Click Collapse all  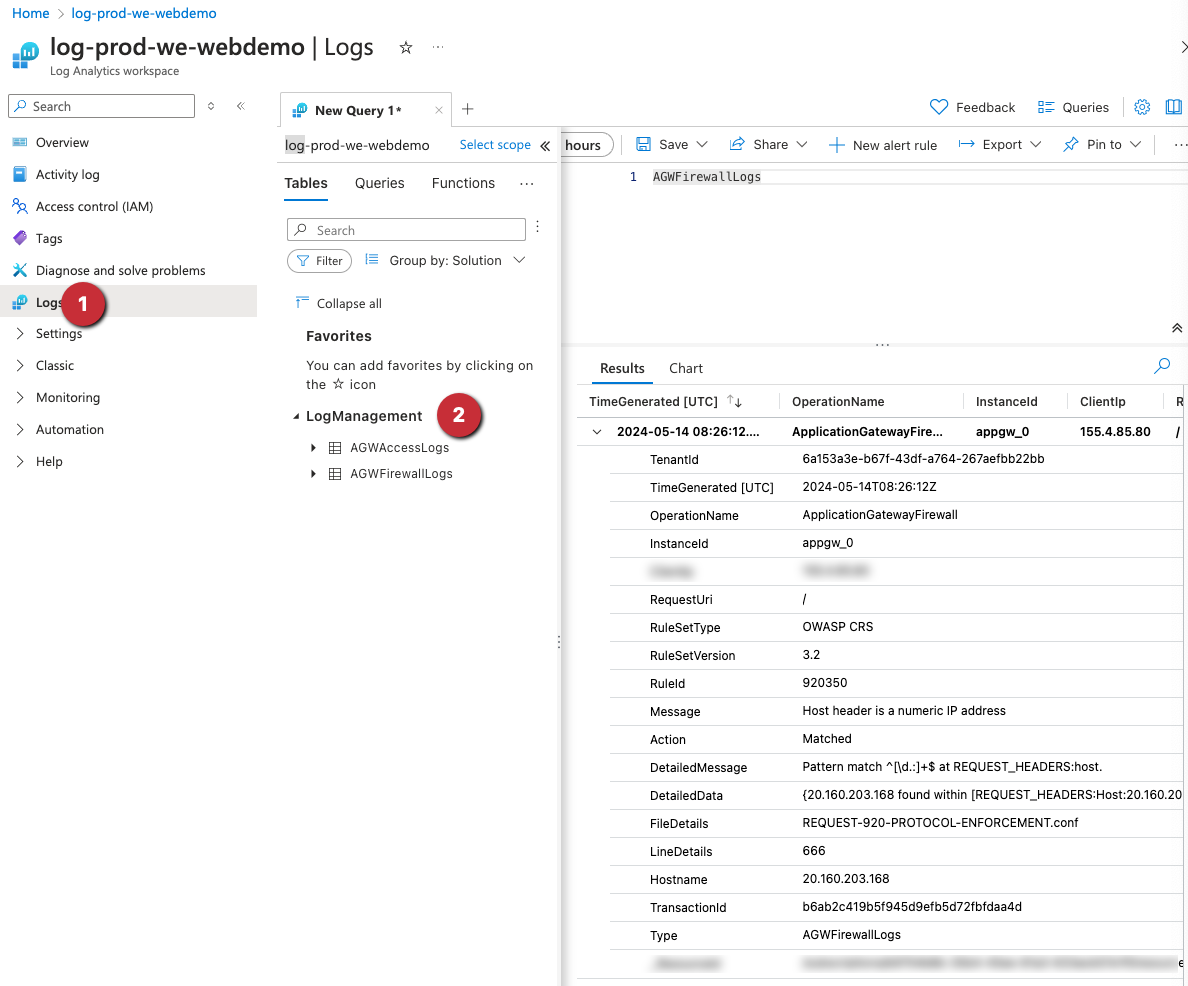[x=338, y=303]
